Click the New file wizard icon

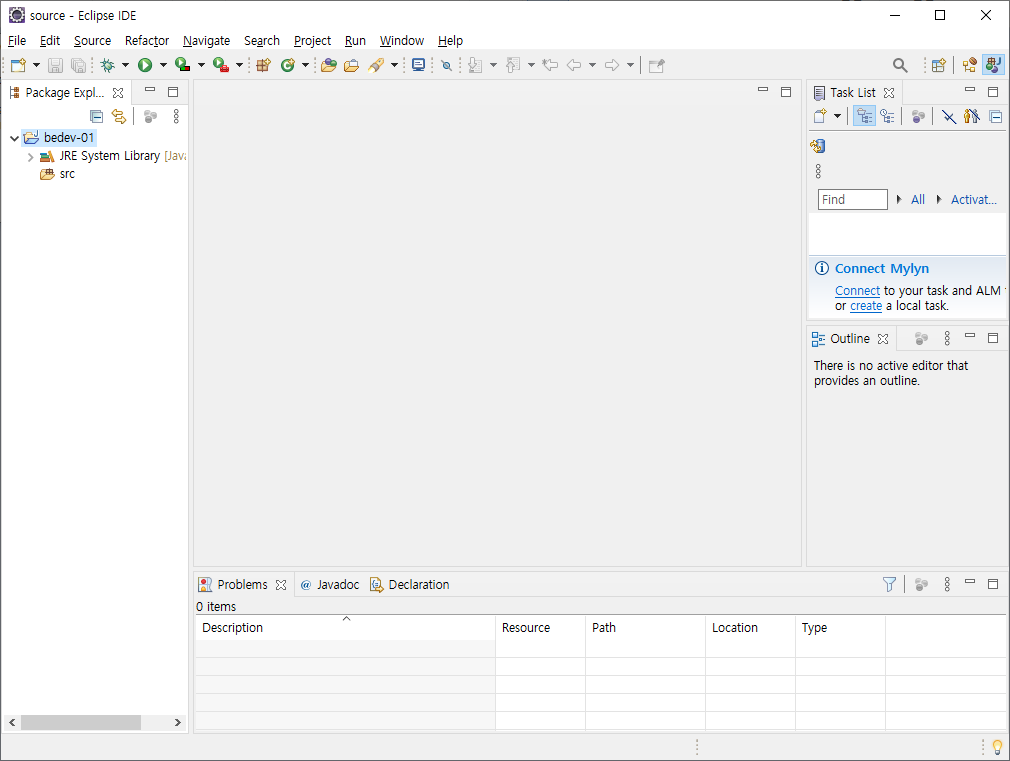[18, 65]
